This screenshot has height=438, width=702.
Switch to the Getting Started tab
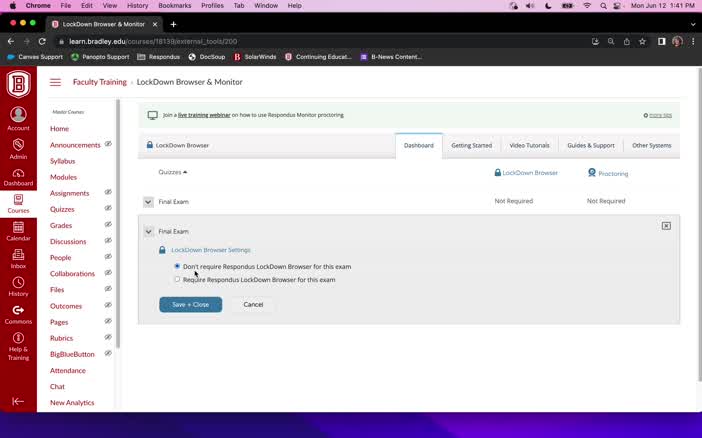click(471, 145)
